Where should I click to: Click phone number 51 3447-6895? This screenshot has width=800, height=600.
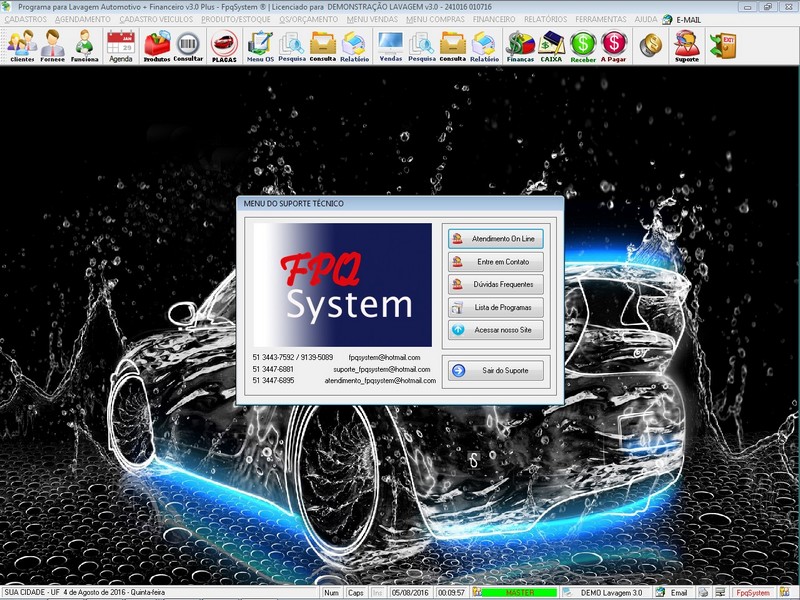273,381
